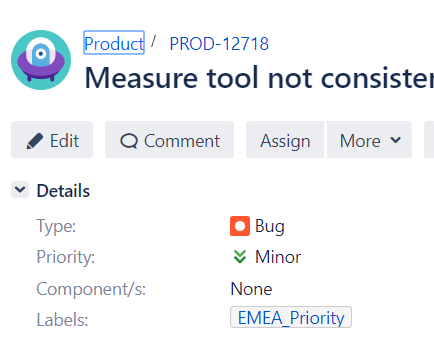Click the orange Bug type icon
The image size is (434, 363).
click(240, 226)
